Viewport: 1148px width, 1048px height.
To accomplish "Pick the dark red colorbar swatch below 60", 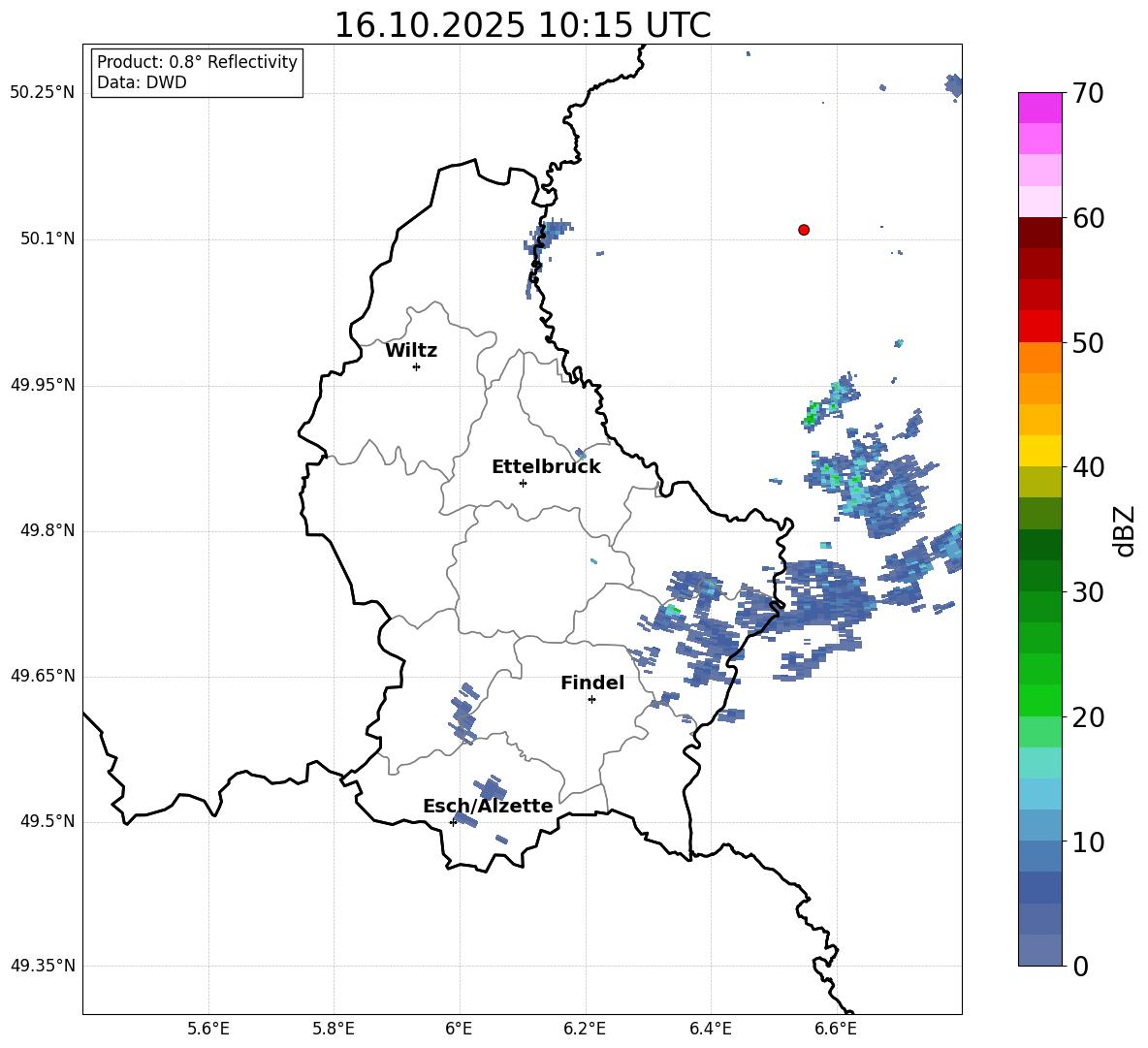I will click(1040, 233).
